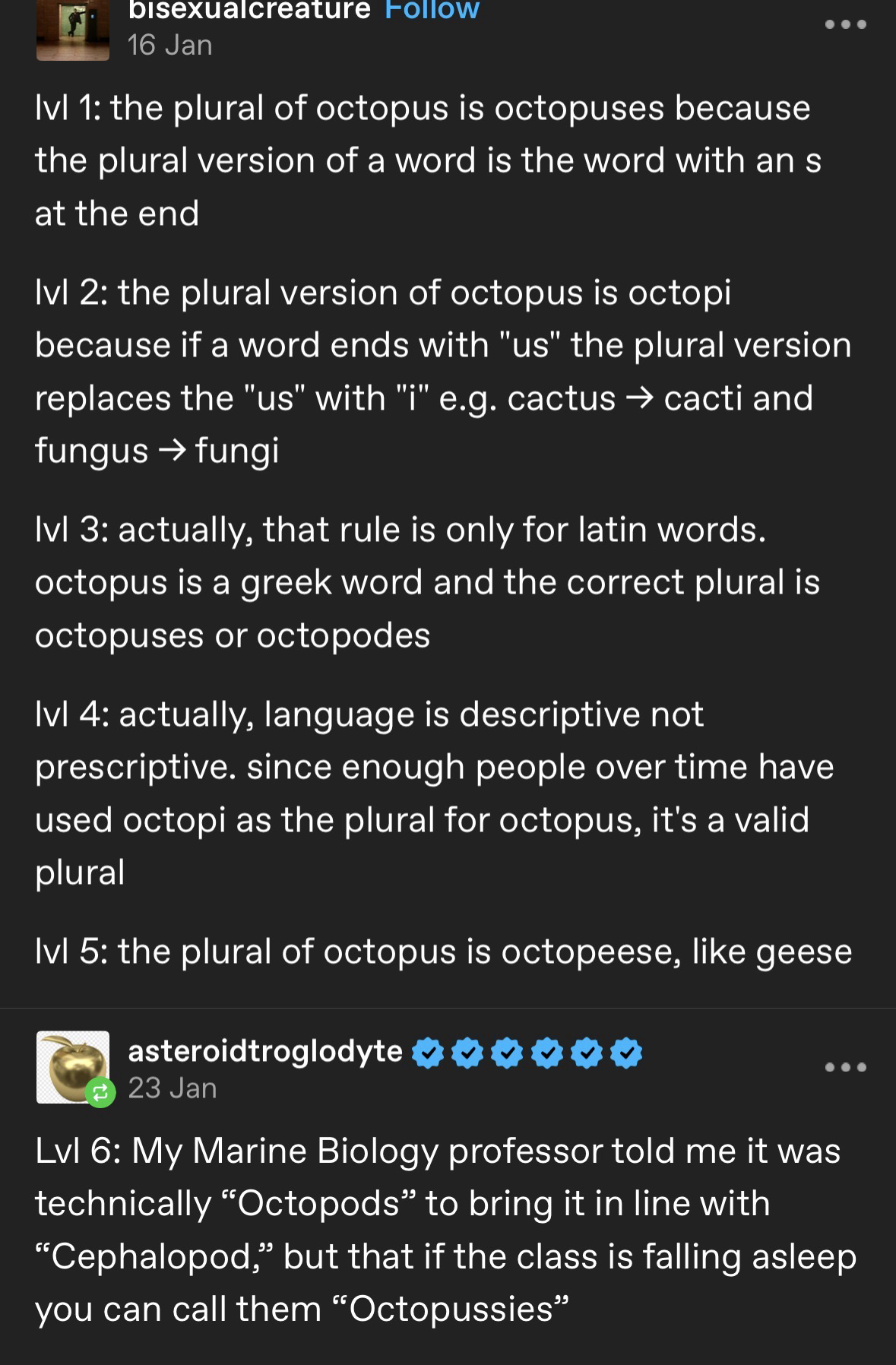
Task: Click the fifth blue verified badge
Action: [x=586, y=1053]
